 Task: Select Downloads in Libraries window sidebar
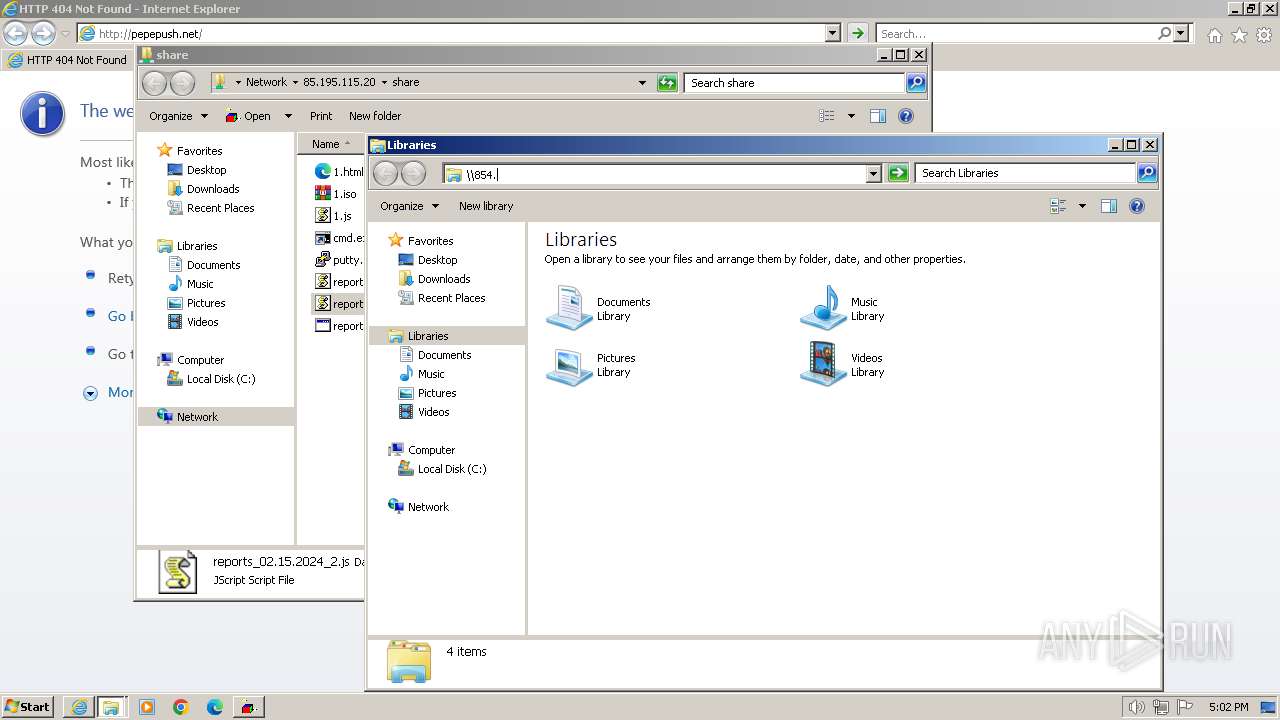click(434, 279)
